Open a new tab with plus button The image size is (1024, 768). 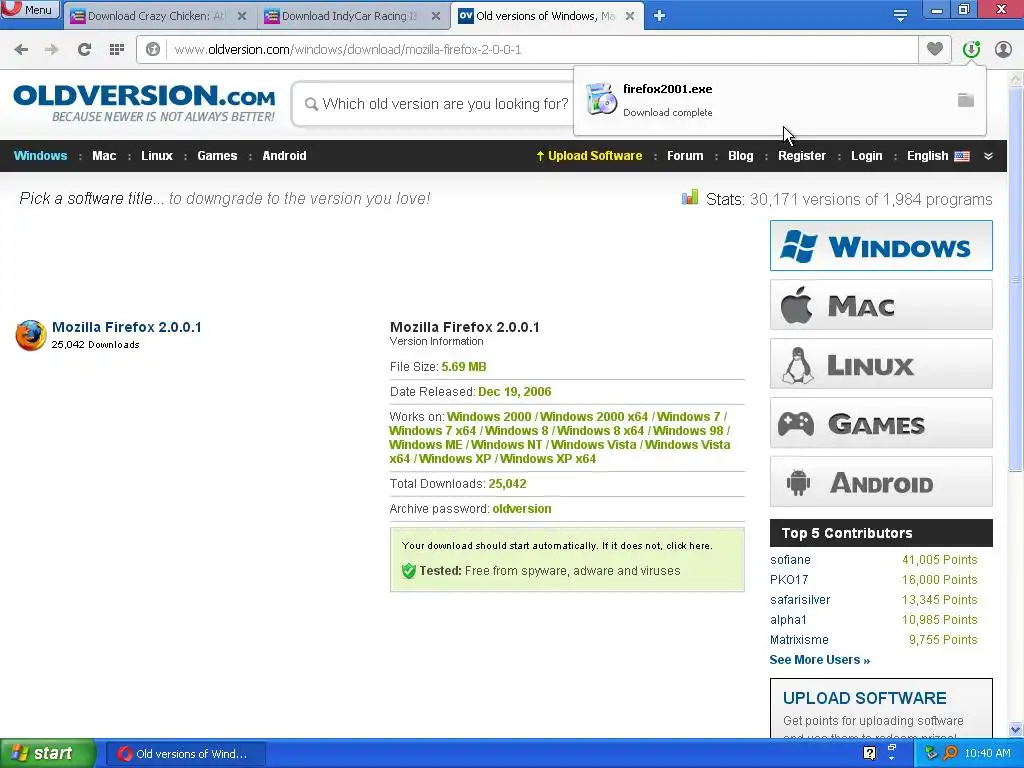pos(659,16)
